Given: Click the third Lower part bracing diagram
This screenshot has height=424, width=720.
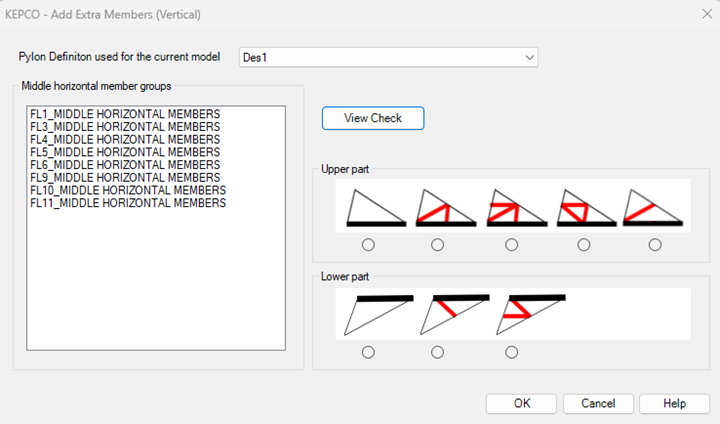Looking at the screenshot, I should pos(530,314).
